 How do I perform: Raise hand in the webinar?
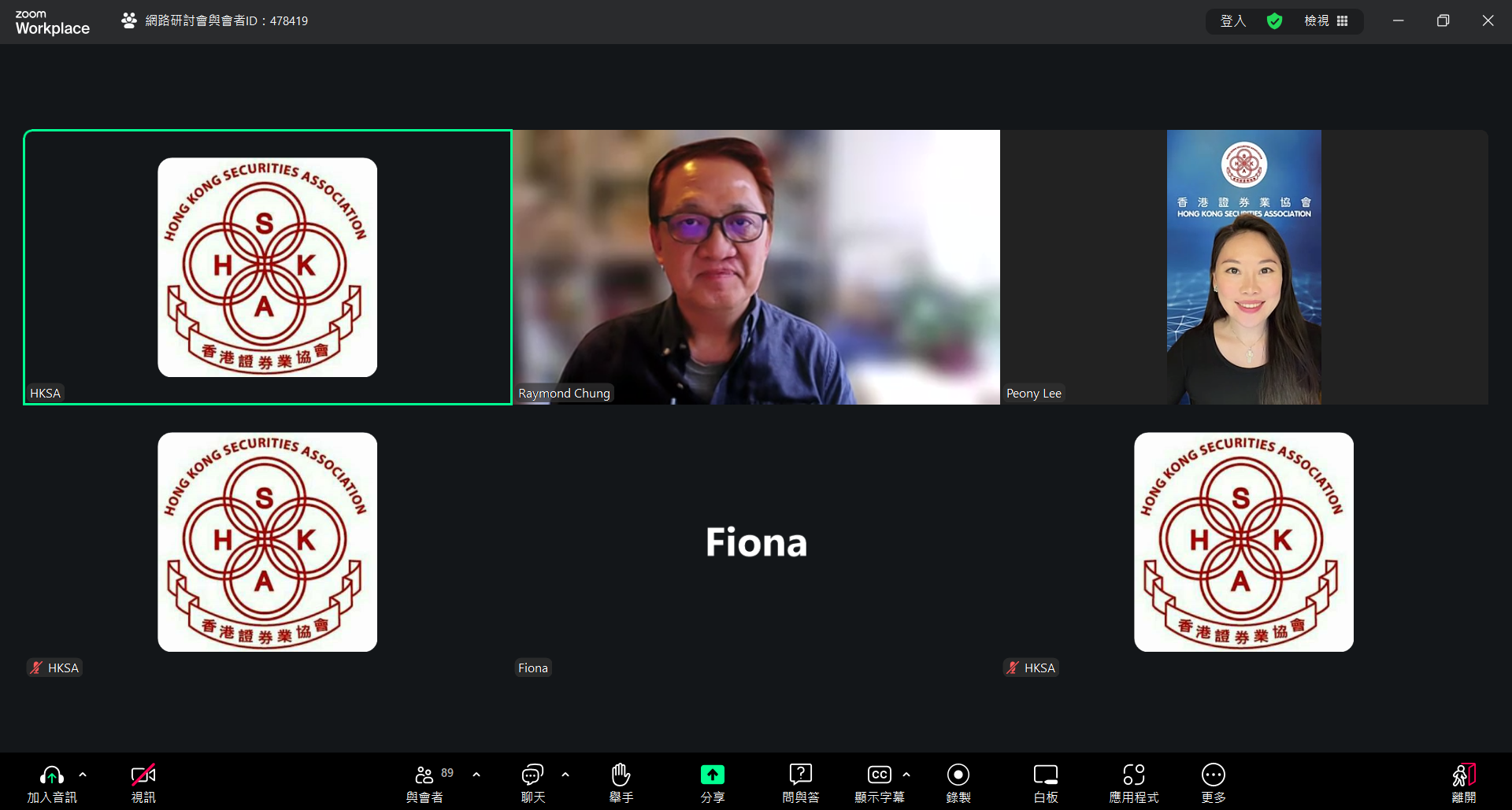coord(621,776)
